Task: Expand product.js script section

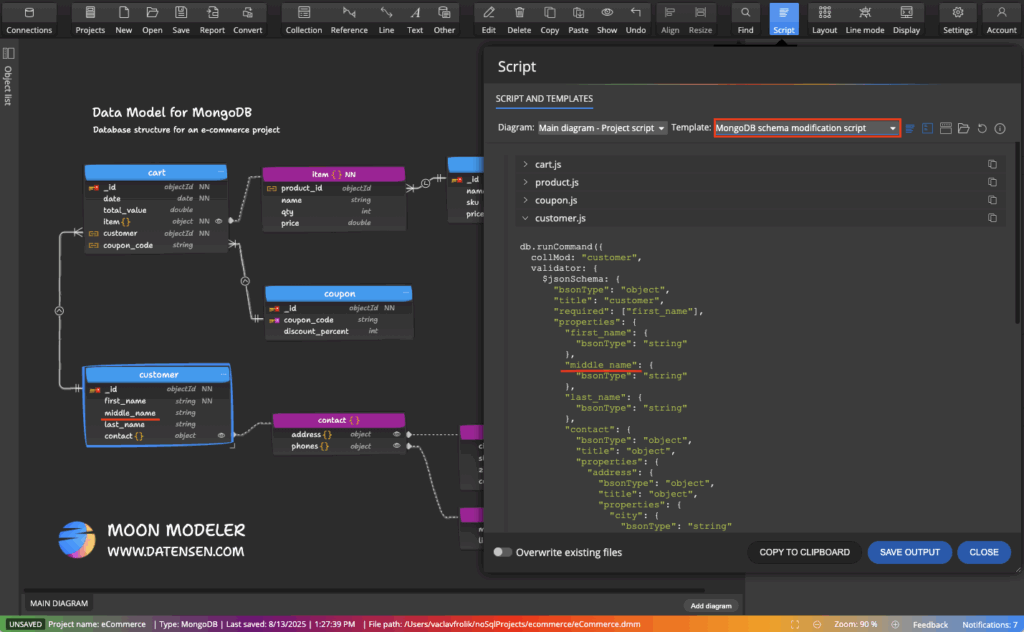Action: coord(525,182)
